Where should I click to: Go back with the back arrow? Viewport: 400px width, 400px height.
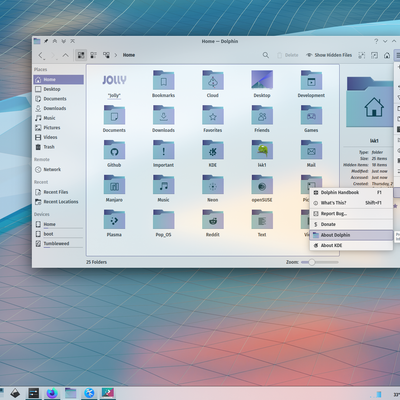41,55
